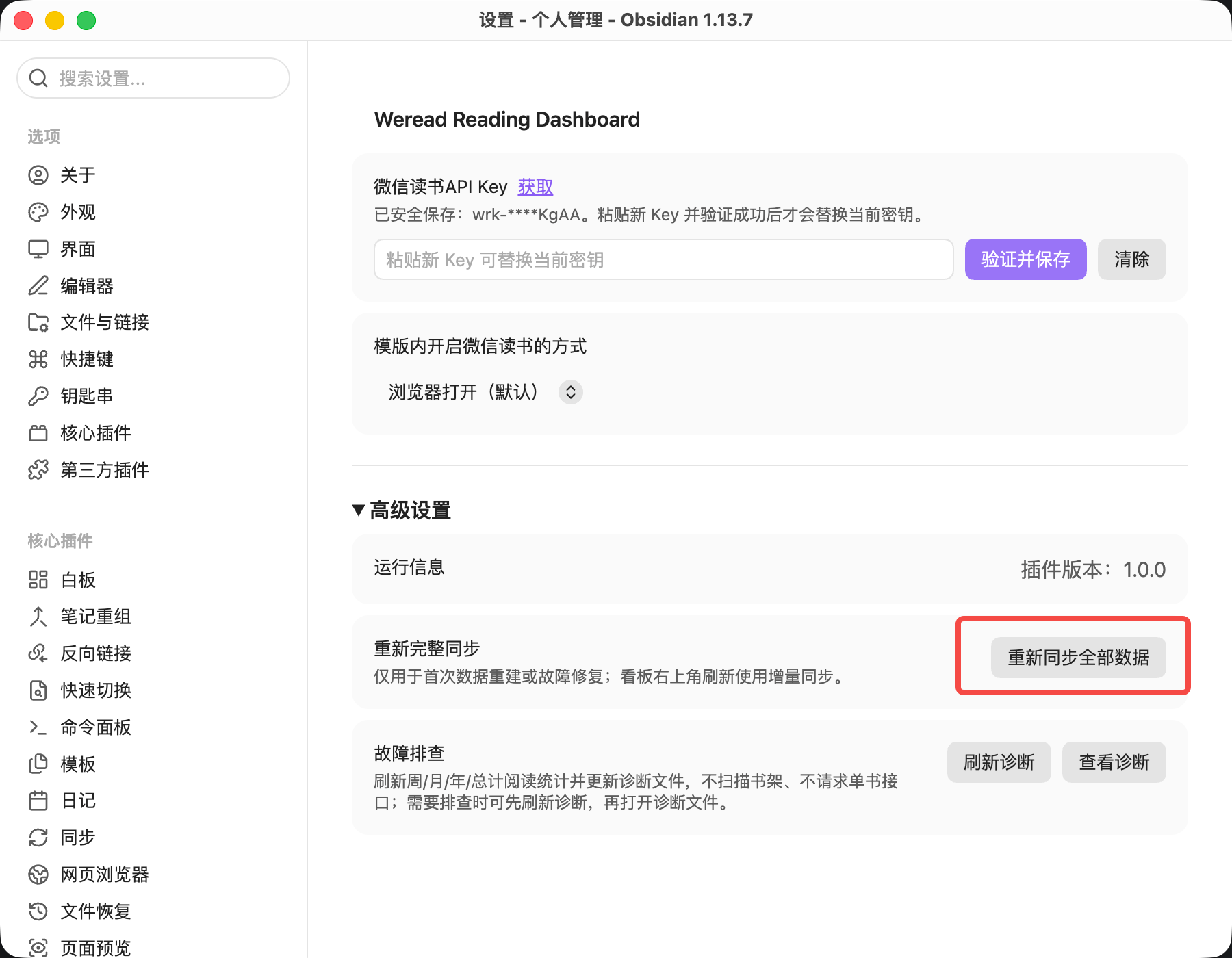This screenshot has width=1232, height=958.
Task: Click the 白板 grid icon
Action: pyautogui.click(x=38, y=580)
